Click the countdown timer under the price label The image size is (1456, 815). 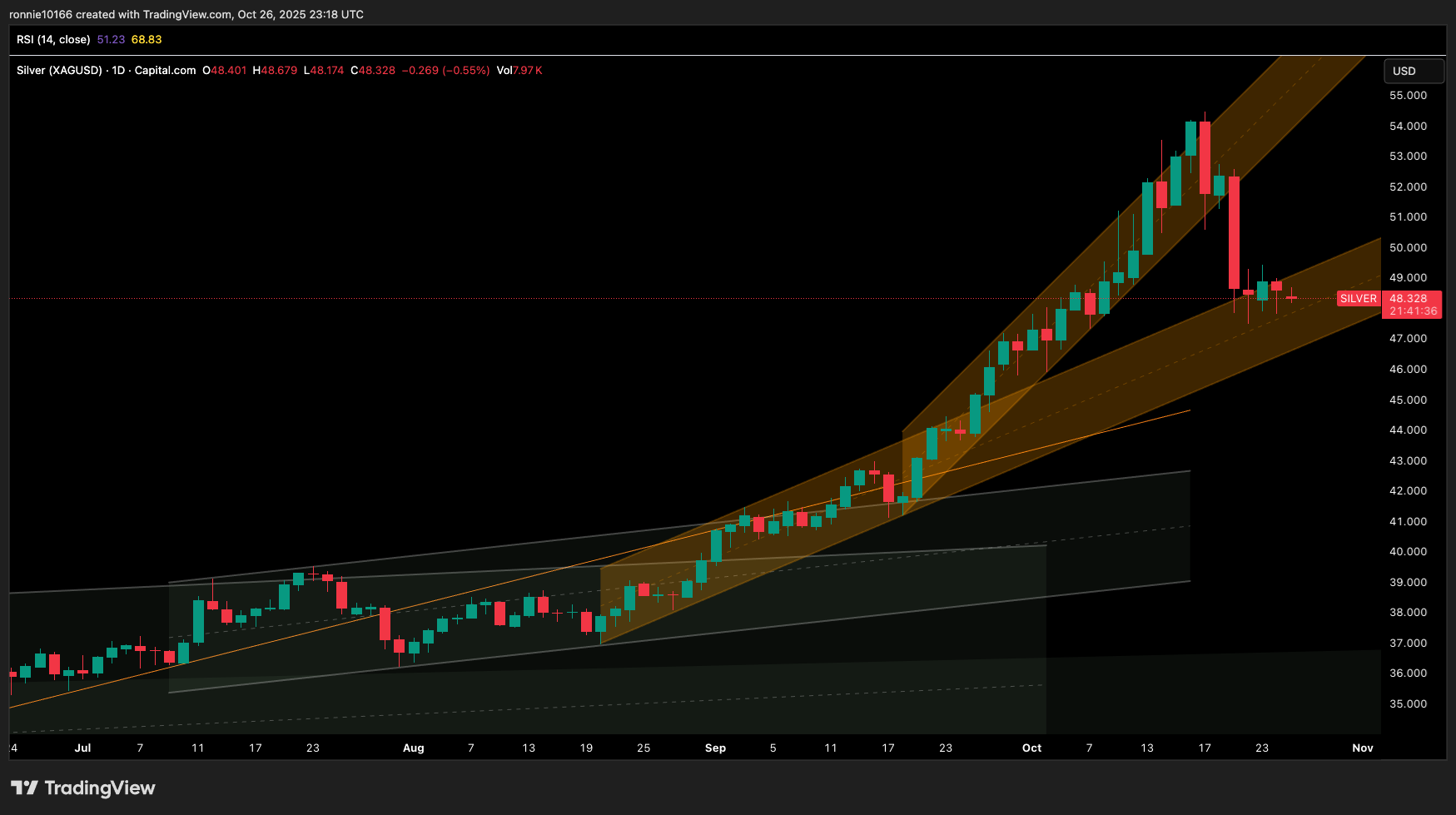[1411, 311]
